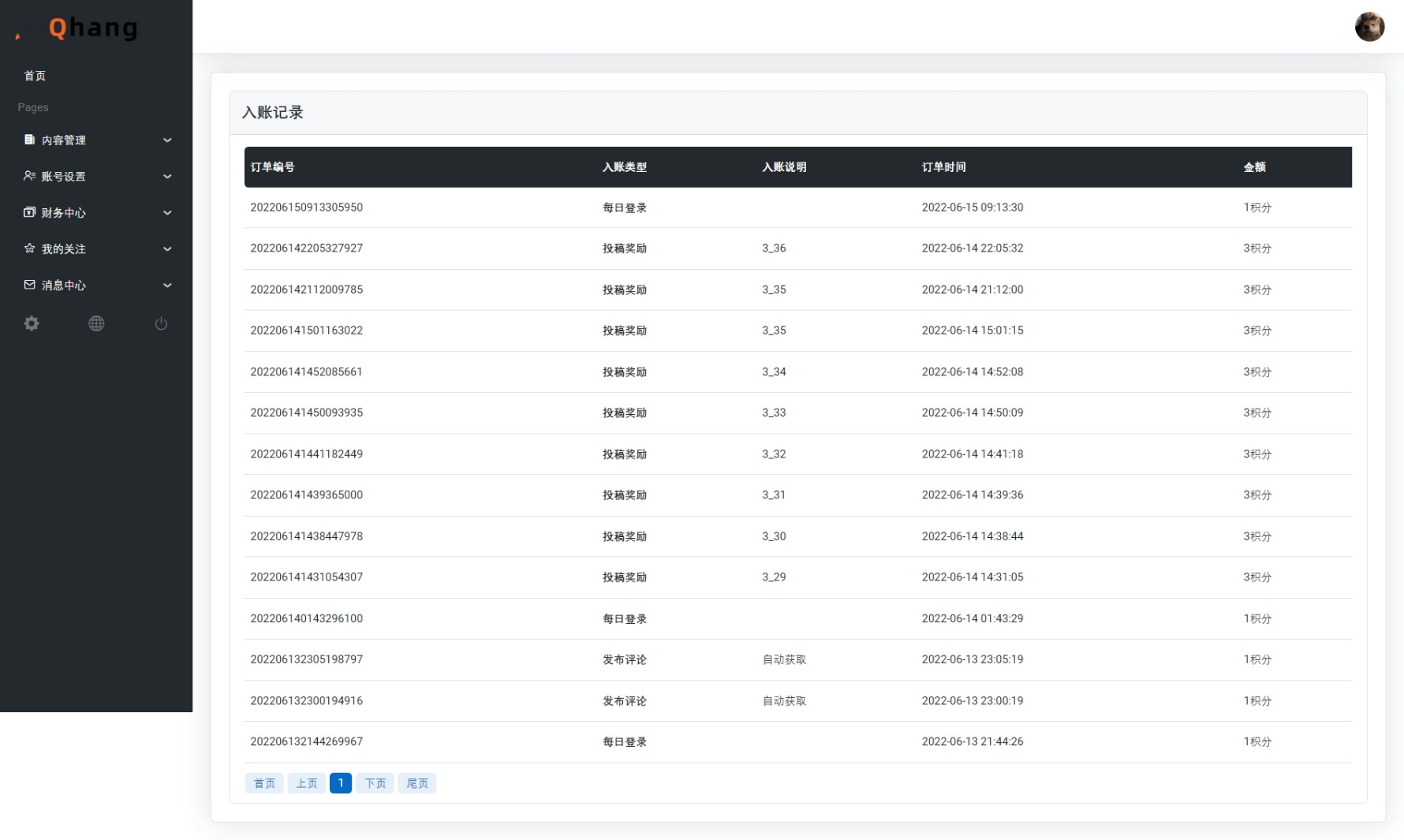This screenshot has height=840, width=1404.
Task: Select order number 202206132305198797
Action: pyautogui.click(x=307, y=659)
